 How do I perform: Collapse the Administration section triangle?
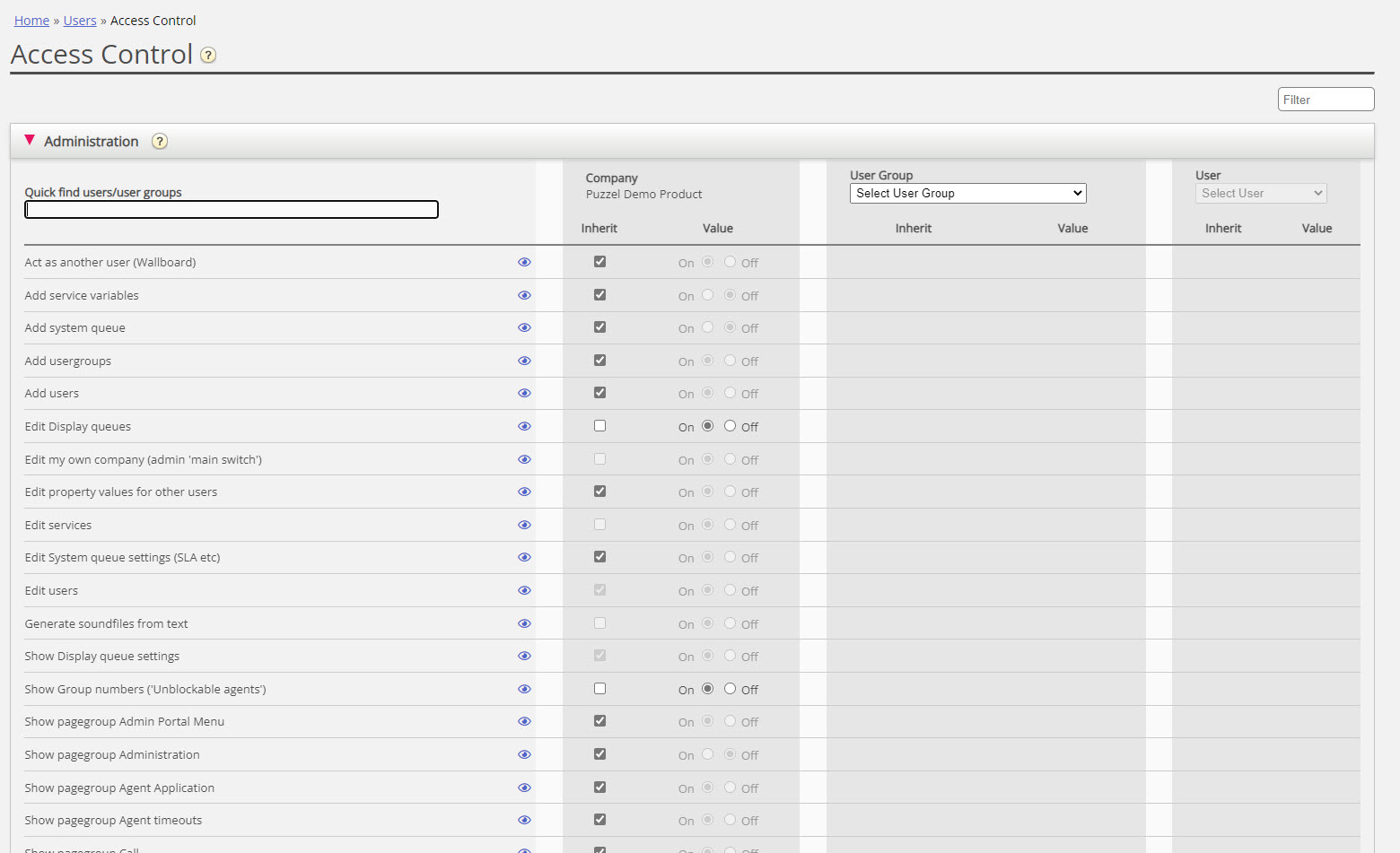pyautogui.click(x=30, y=141)
